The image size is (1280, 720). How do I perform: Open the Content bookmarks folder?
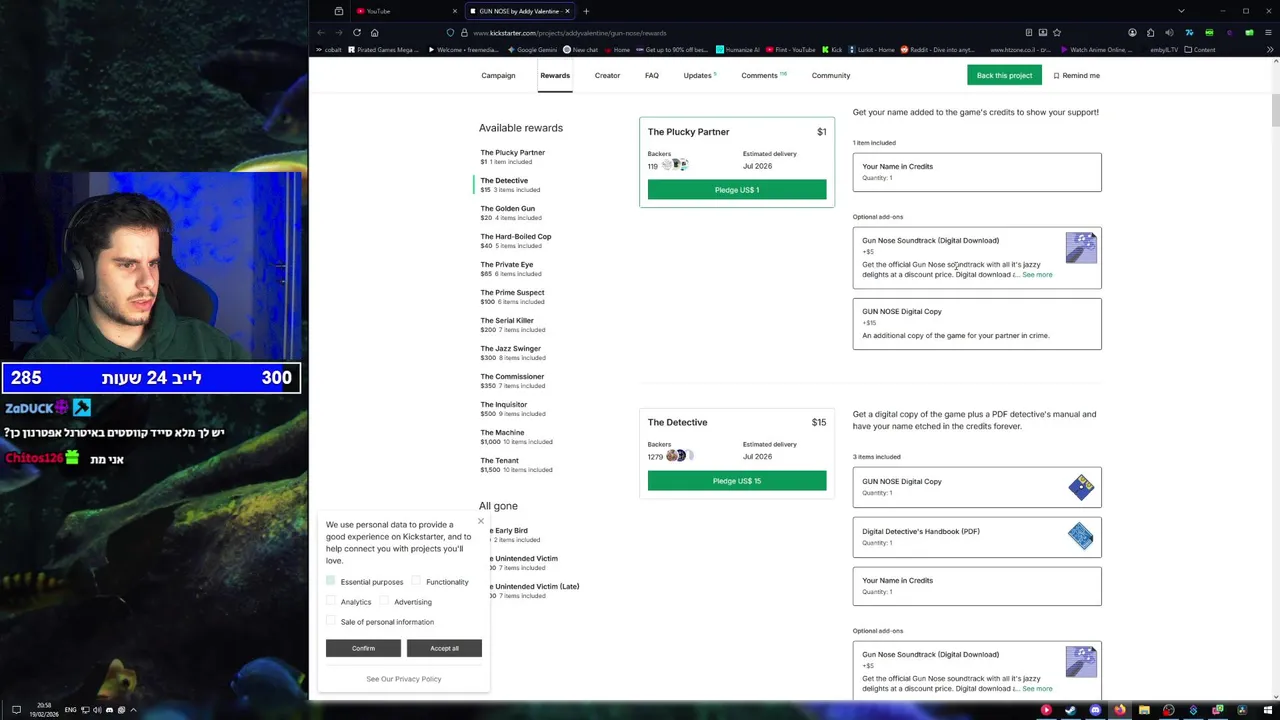tap(1199, 49)
